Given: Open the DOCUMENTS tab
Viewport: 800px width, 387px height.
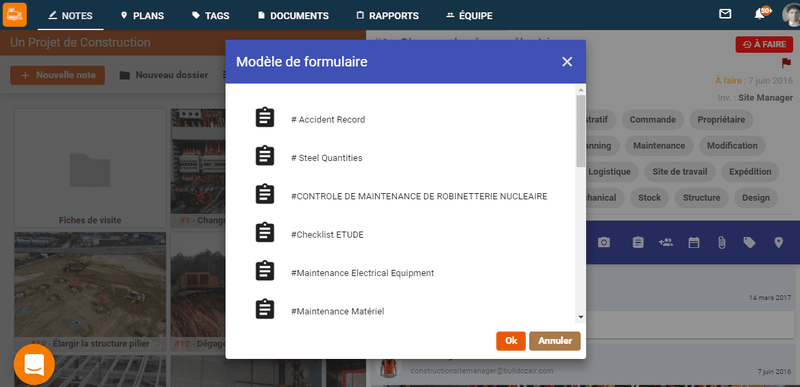Looking at the screenshot, I should (x=293, y=15).
